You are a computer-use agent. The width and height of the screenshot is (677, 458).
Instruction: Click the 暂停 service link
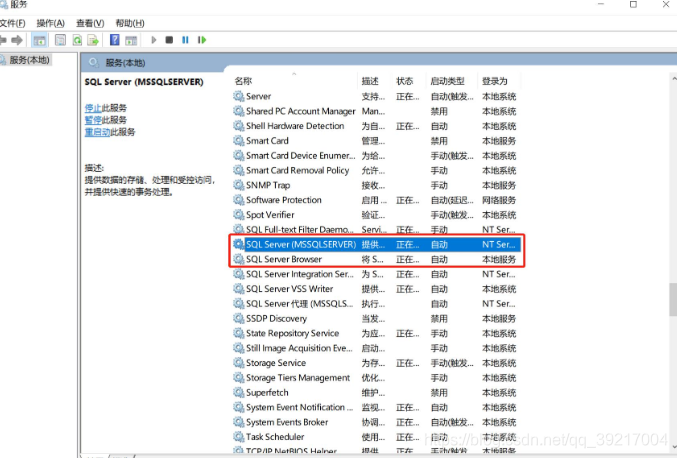pyautogui.click(x=93, y=120)
